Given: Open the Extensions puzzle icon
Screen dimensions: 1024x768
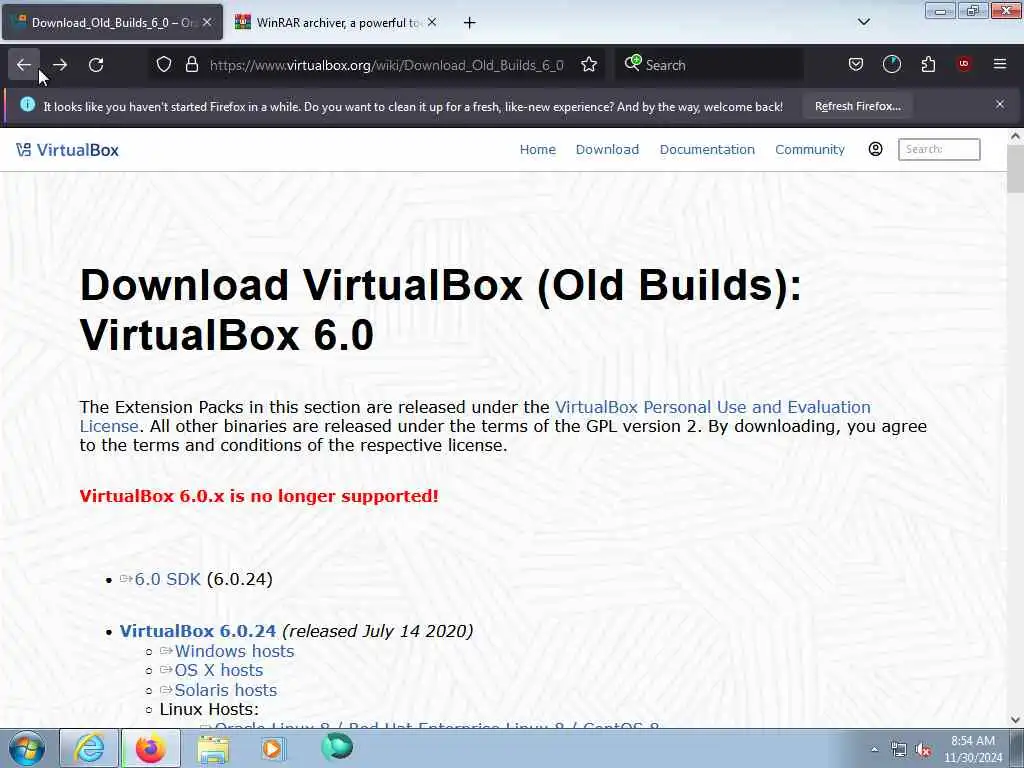Looking at the screenshot, I should (x=928, y=65).
